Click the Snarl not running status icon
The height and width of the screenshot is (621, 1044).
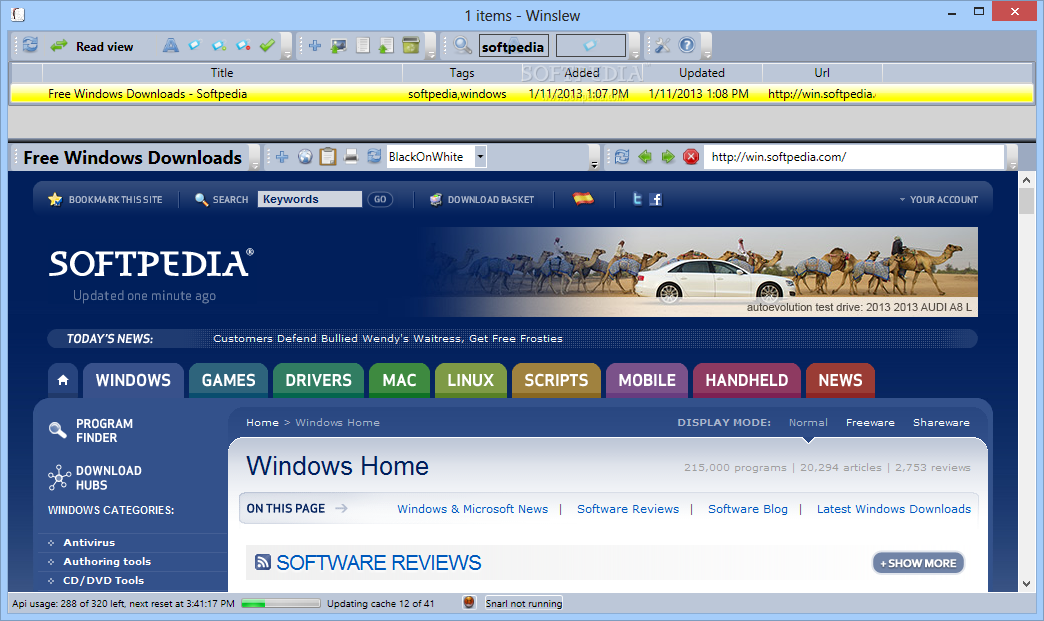click(469, 602)
